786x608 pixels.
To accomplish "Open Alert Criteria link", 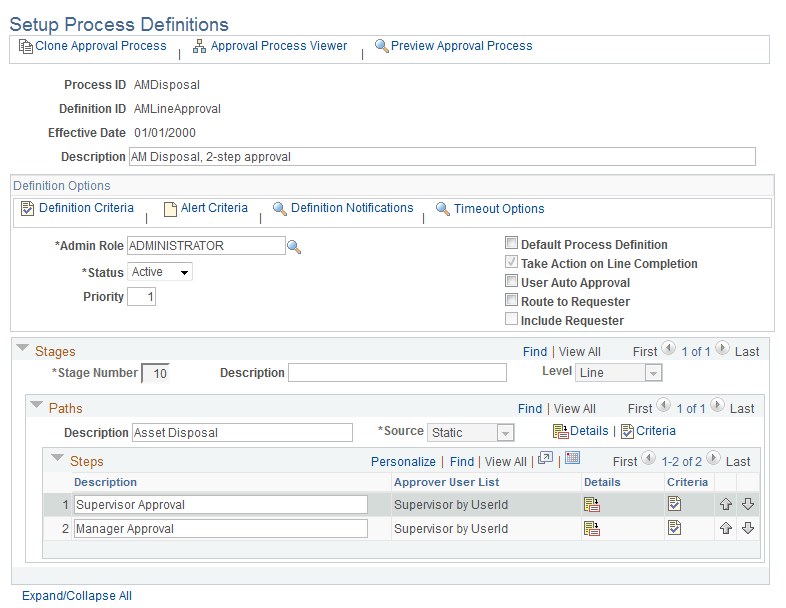I will pyautogui.click(x=214, y=208).
